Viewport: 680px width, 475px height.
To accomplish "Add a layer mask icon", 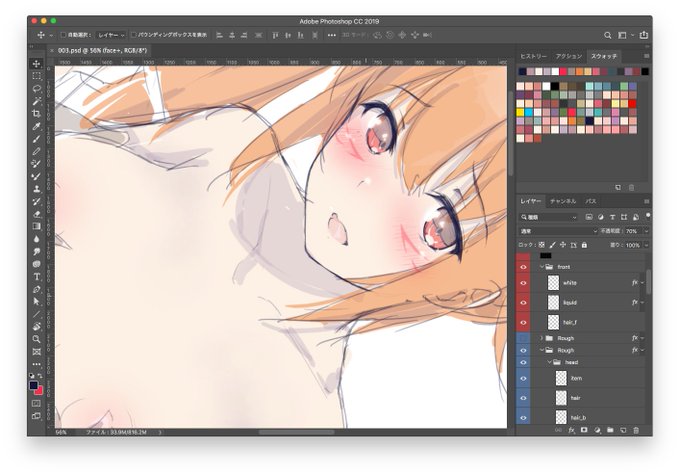I will 584,430.
